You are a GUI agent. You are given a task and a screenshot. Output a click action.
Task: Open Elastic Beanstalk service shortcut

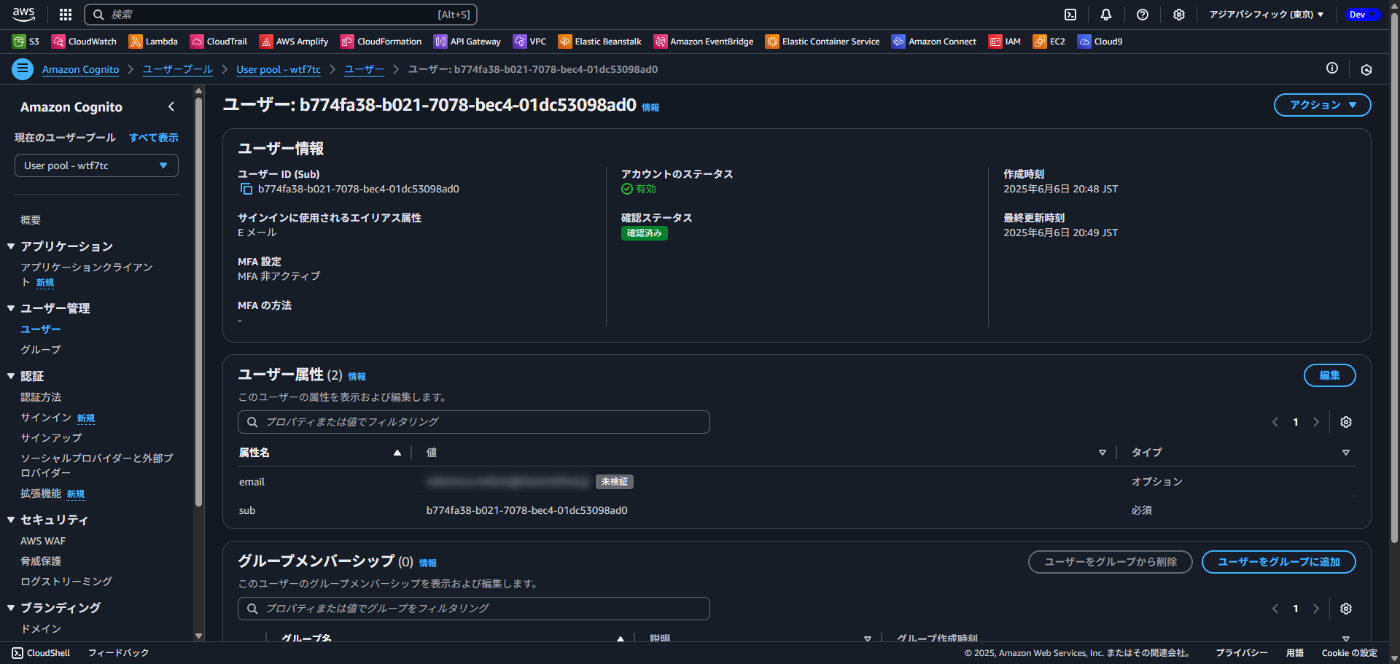601,42
